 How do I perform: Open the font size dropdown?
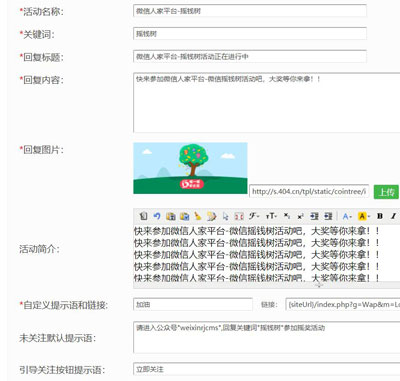click(x=271, y=216)
